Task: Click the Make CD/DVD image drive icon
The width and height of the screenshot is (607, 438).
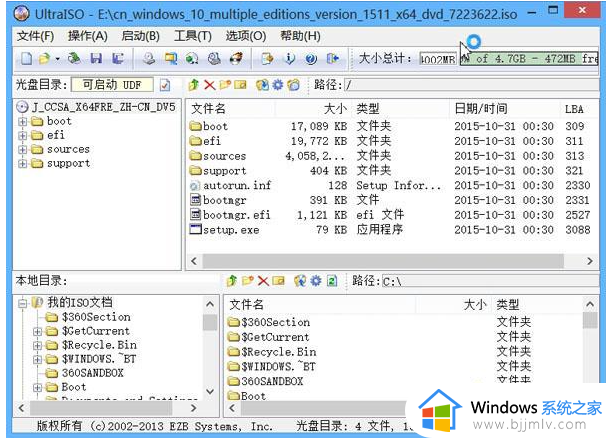Action: click(x=149, y=59)
